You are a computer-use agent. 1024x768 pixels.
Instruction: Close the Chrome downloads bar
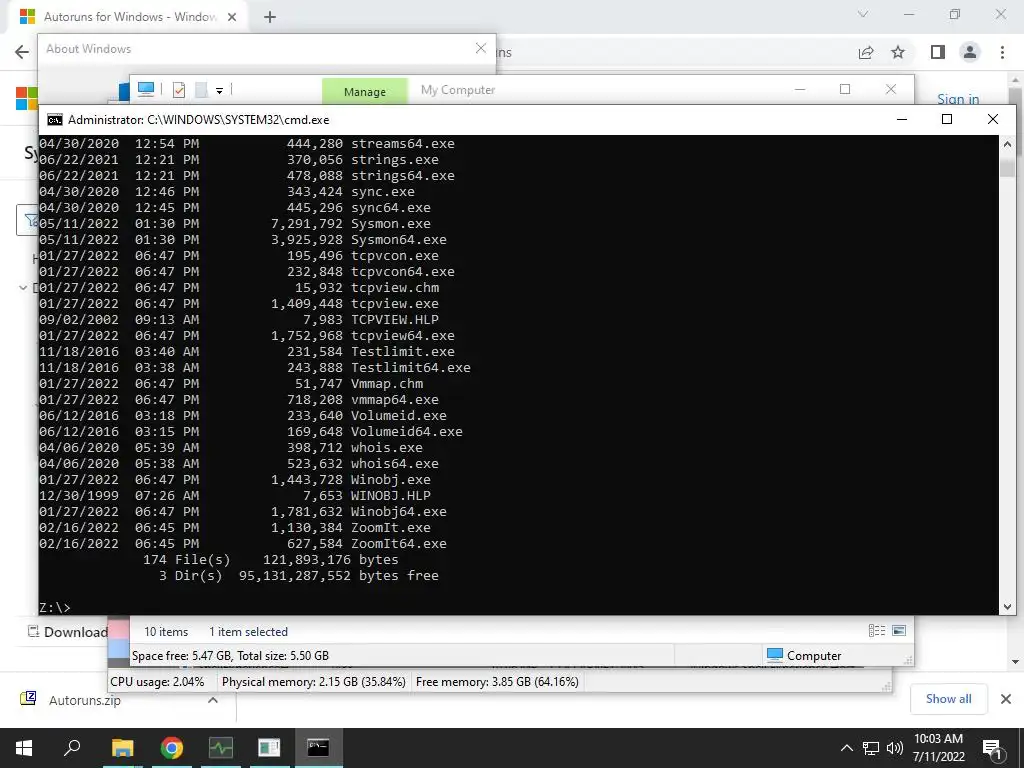click(x=1006, y=699)
